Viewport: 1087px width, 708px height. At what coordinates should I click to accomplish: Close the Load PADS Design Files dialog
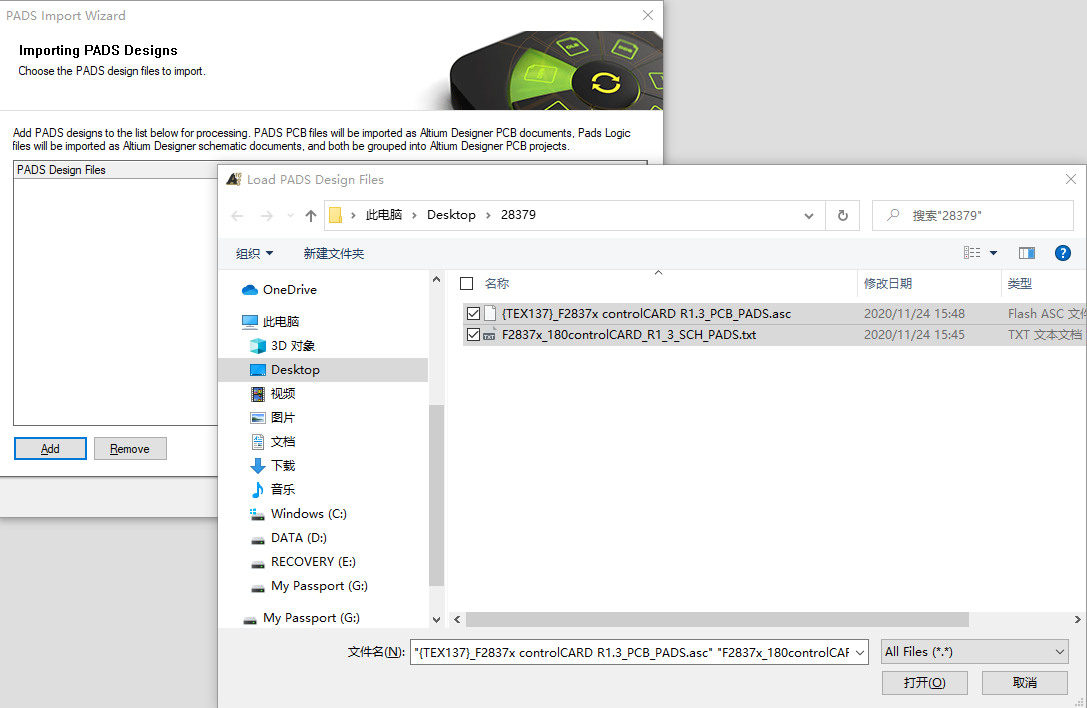coord(1070,180)
